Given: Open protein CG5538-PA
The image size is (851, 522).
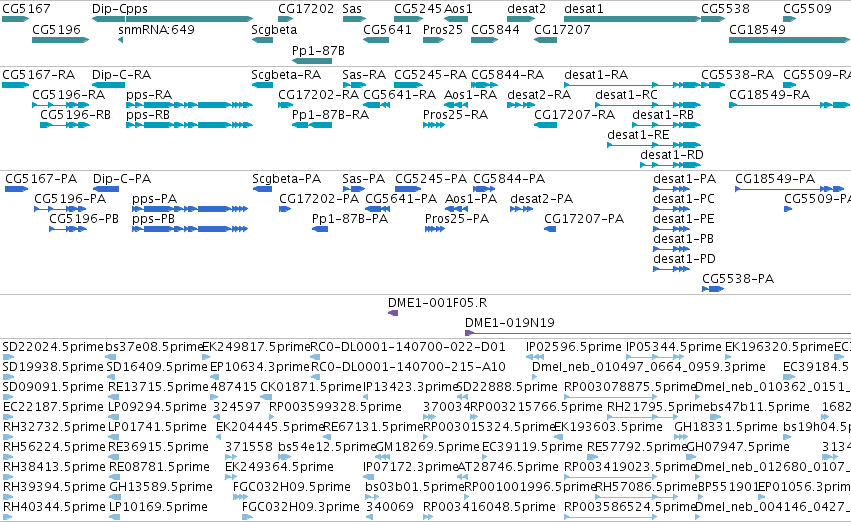Looking at the screenshot, I should click(x=738, y=279).
